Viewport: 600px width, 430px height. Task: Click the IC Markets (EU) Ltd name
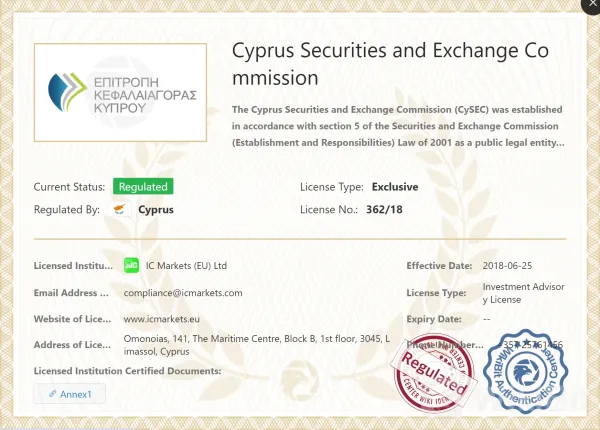point(187,265)
